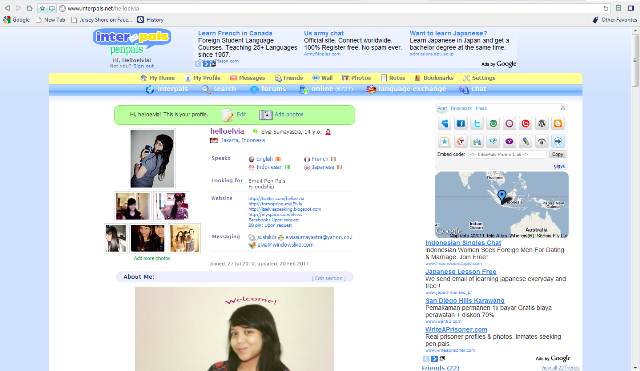
Task: Click the Edit section link for About Me
Action: coord(329,278)
